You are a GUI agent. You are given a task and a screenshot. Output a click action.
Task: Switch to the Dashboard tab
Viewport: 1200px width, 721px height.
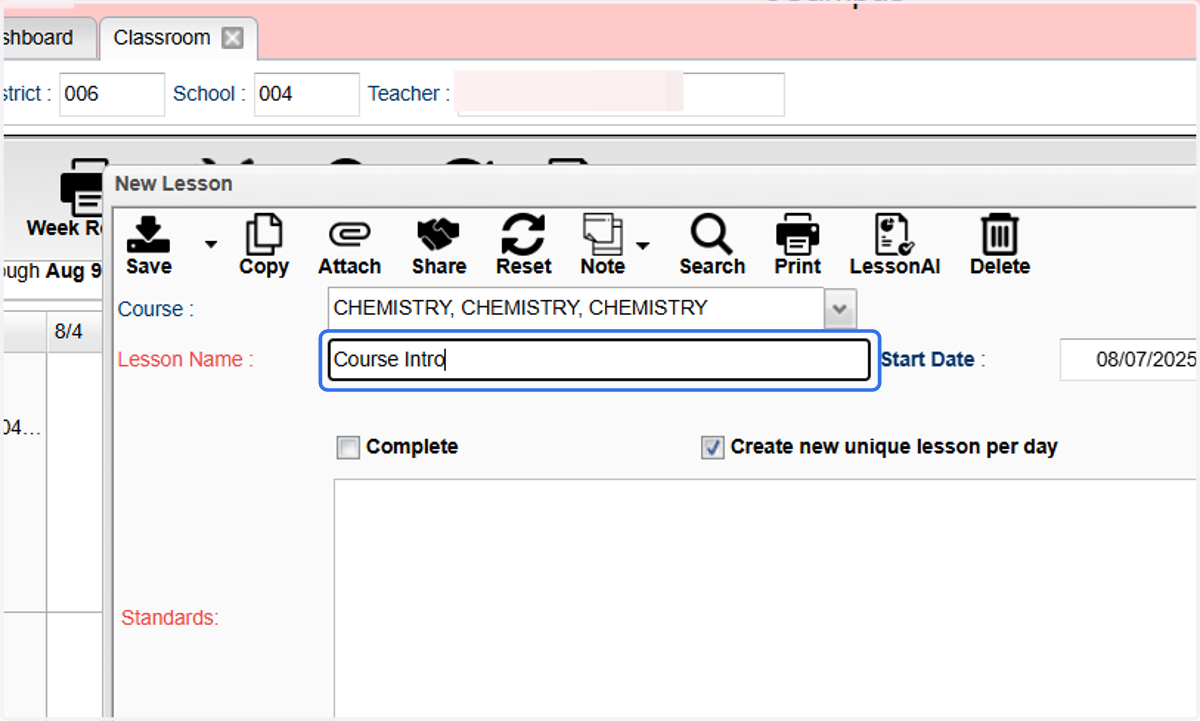click(38, 38)
